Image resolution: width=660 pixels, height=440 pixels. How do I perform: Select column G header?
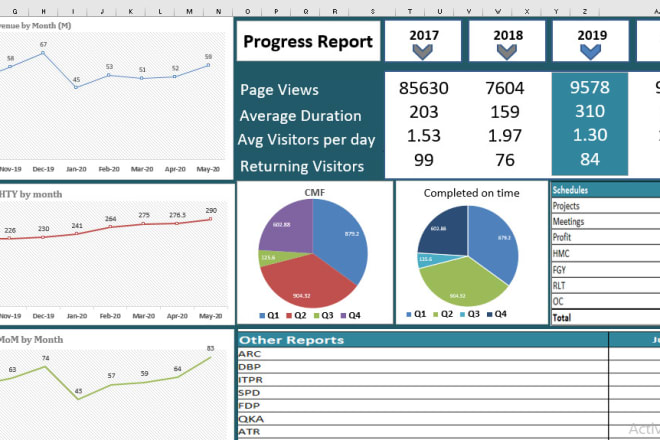15,11
